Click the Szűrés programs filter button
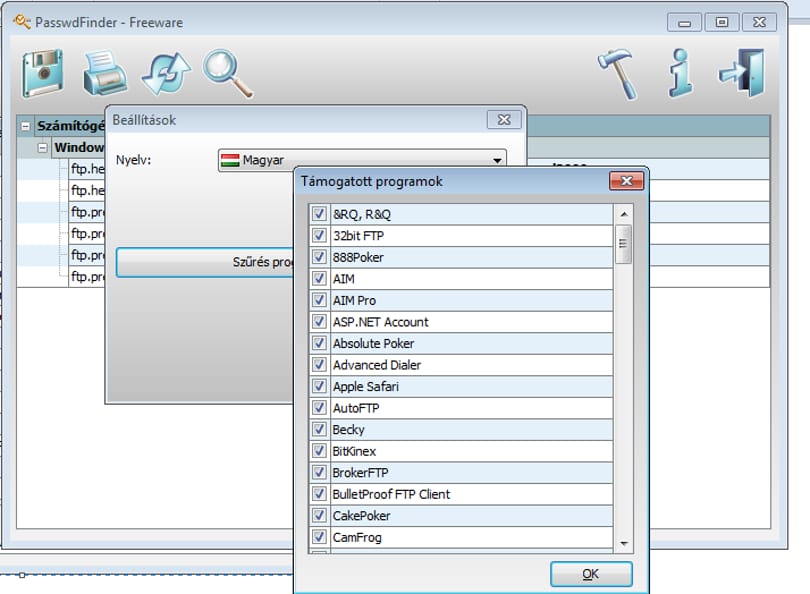The width and height of the screenshot is (810, 594). pyautogui.click(x=207, y=262)
